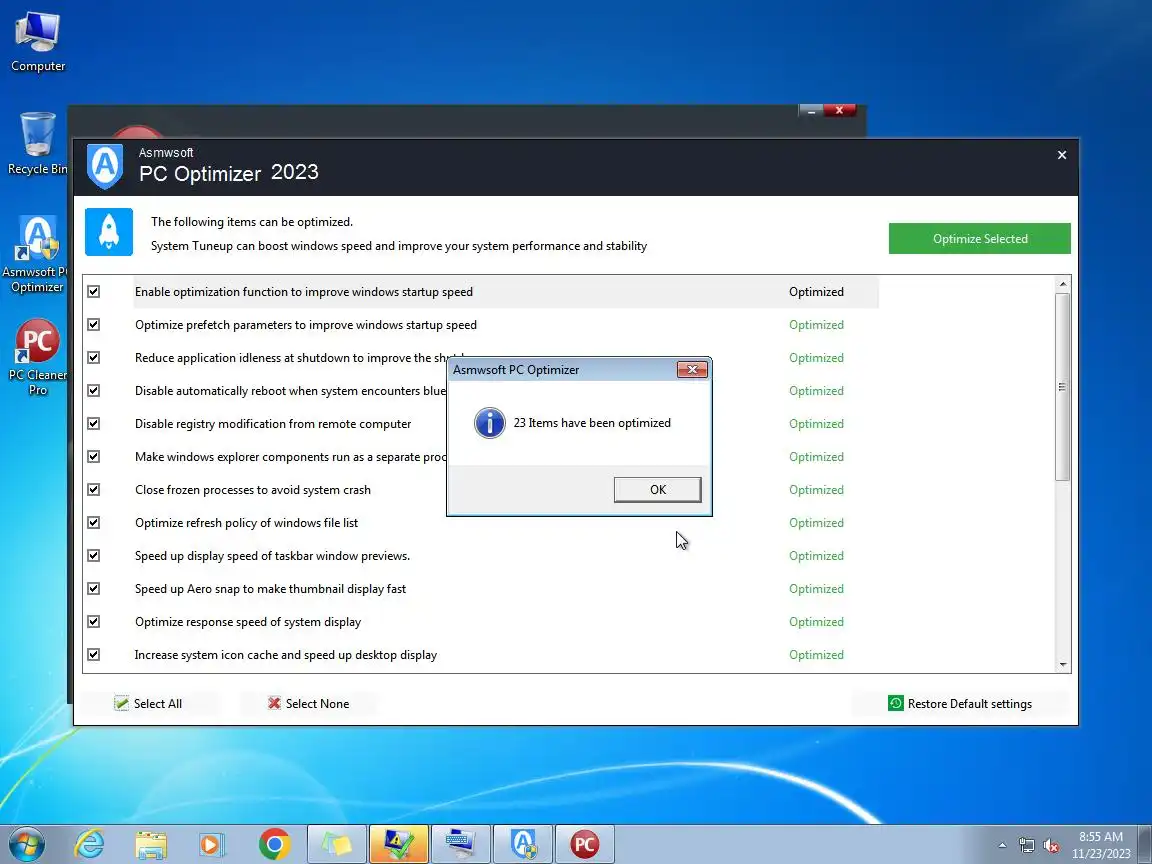Click the green restore clock icon
The image size is (1152, 864).
tap(896, 703)
